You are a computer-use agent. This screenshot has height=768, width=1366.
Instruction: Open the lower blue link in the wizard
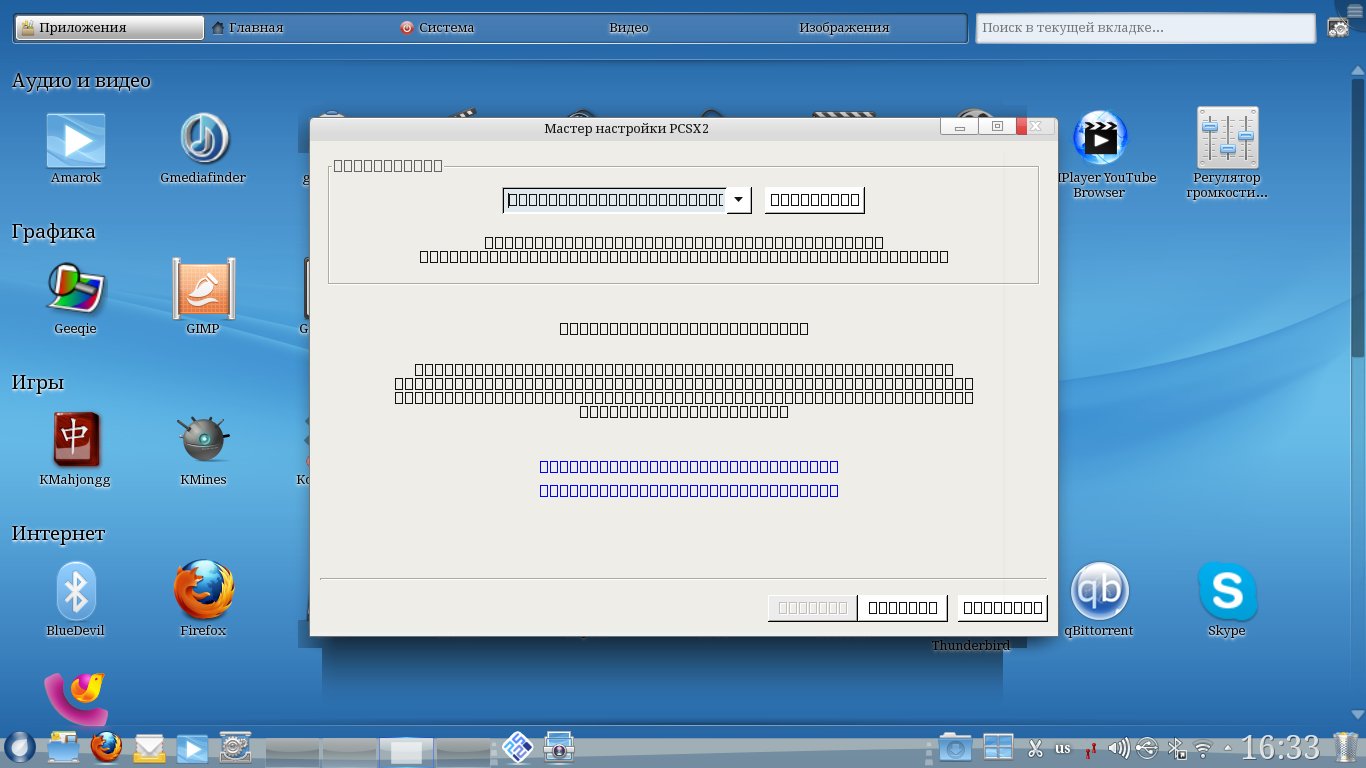tap(689, 491)
